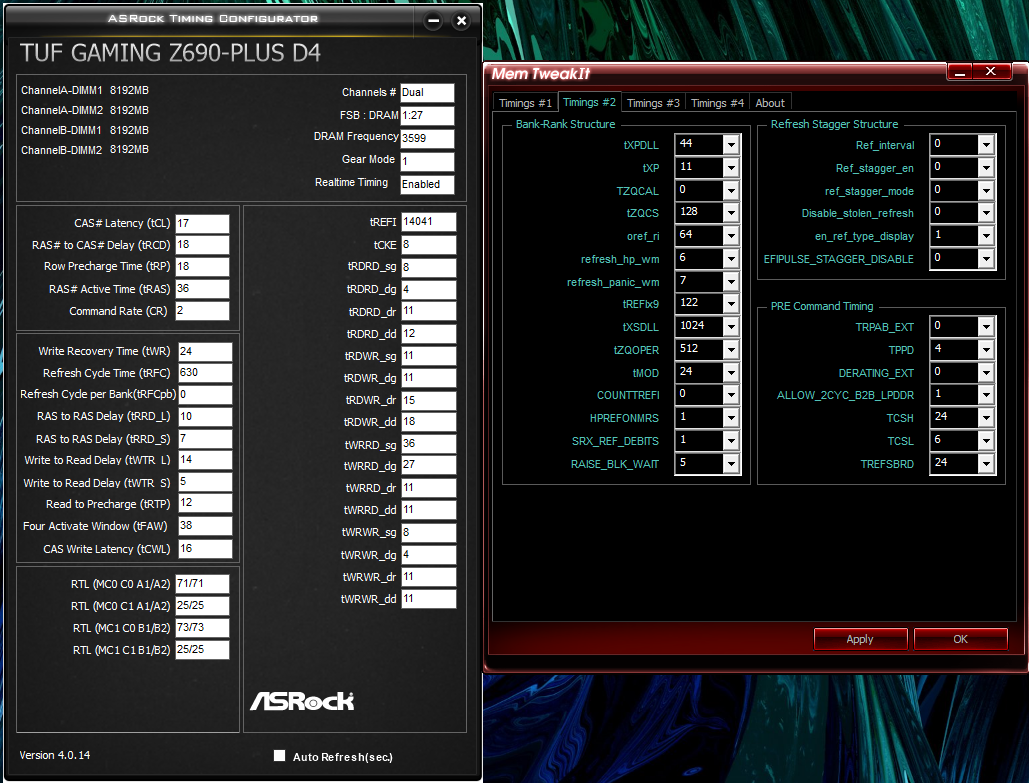The width and height of the screenshot is (1029, 783).
Task: Open the Ref_interval dropdown
Action: pyautogui.click(x=986, y=144)
